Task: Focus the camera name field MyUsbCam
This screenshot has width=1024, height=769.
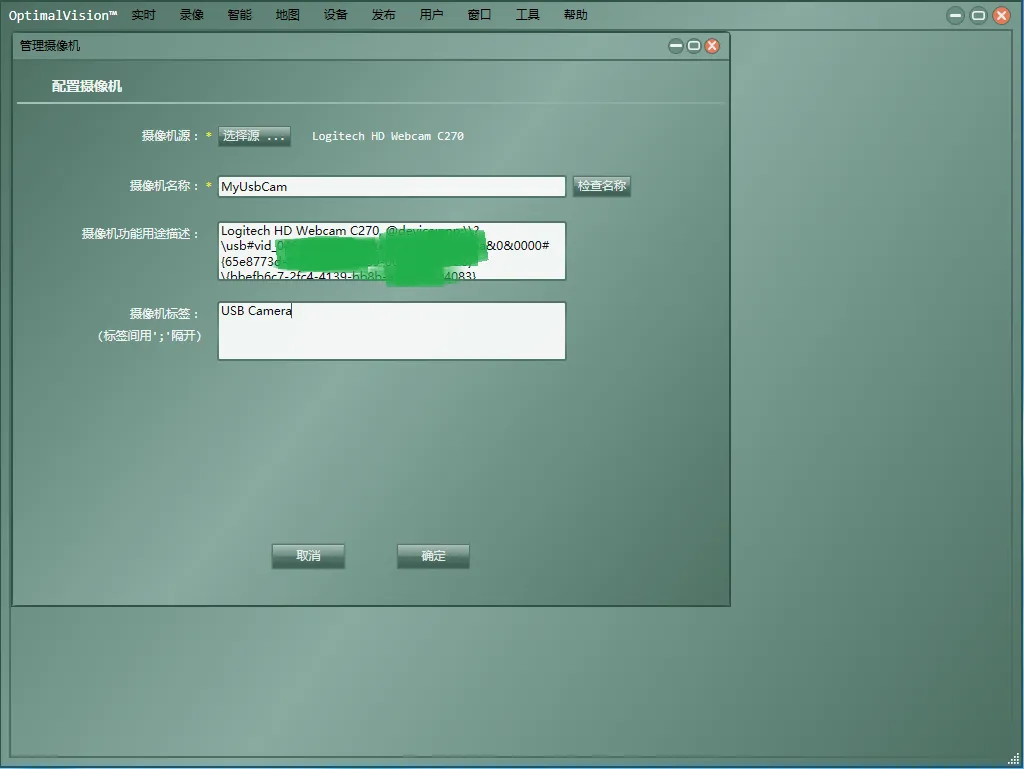Action: (392, 187)
